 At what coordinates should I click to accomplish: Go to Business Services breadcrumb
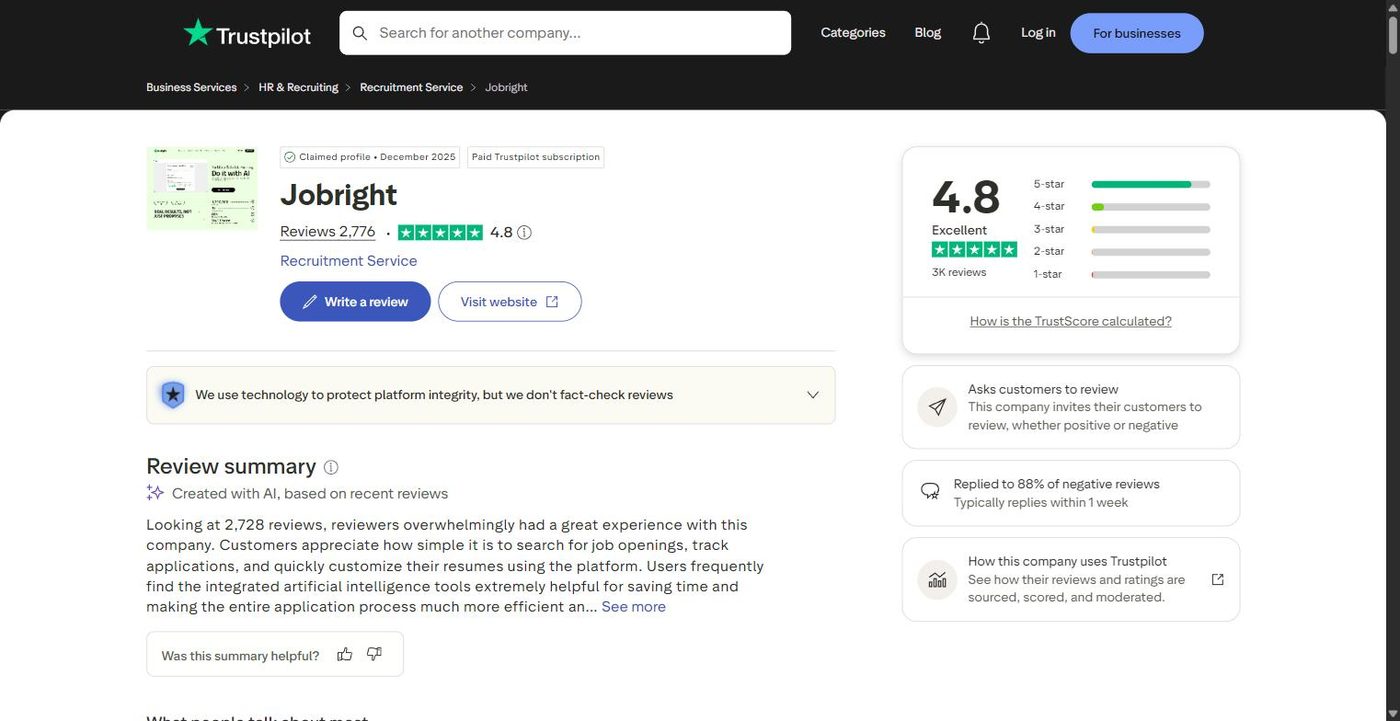(x=191, y=87)
